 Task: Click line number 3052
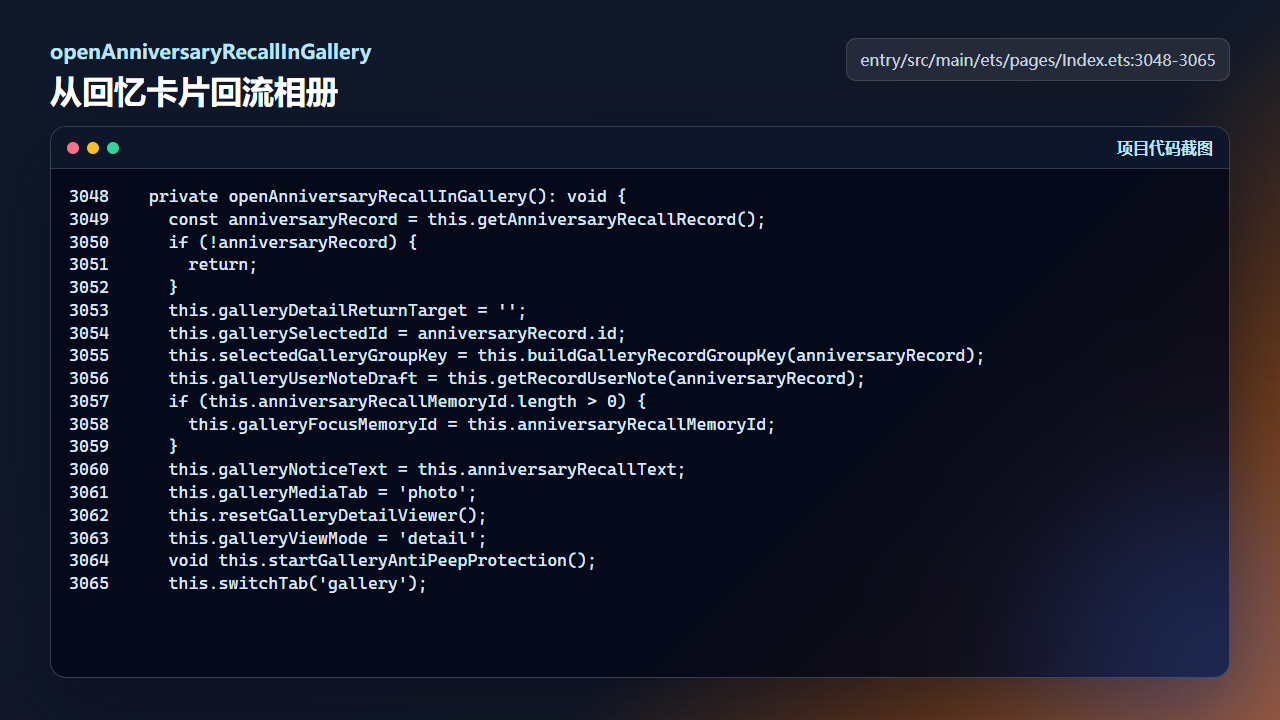pos(89,288)
